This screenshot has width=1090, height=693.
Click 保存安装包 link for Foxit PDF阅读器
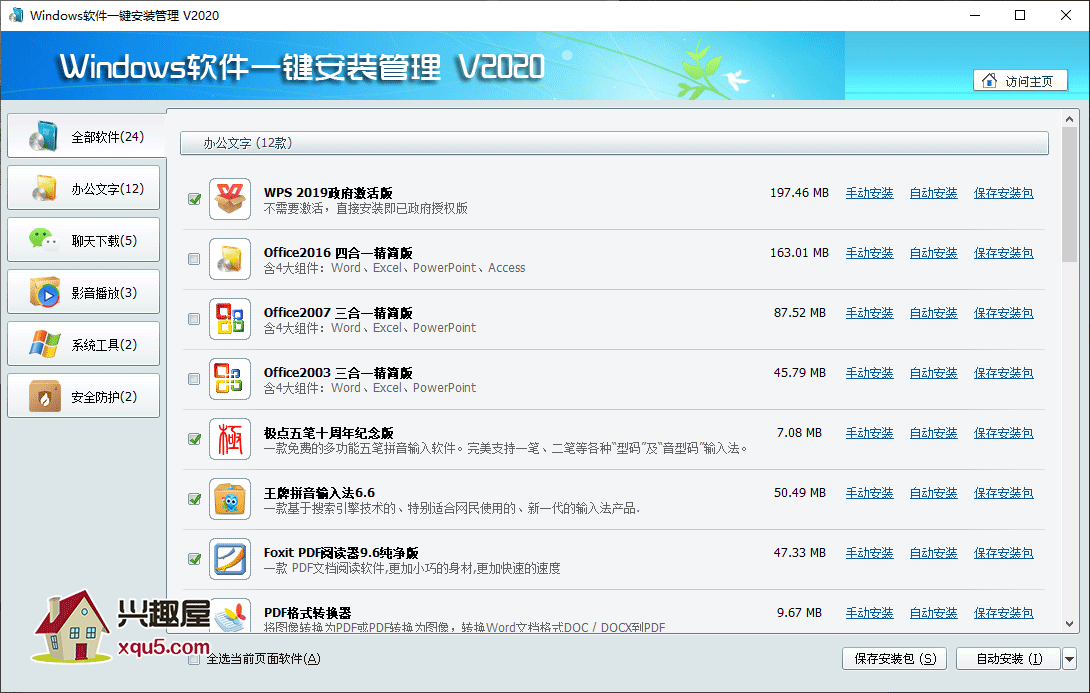pos(1004,553)
